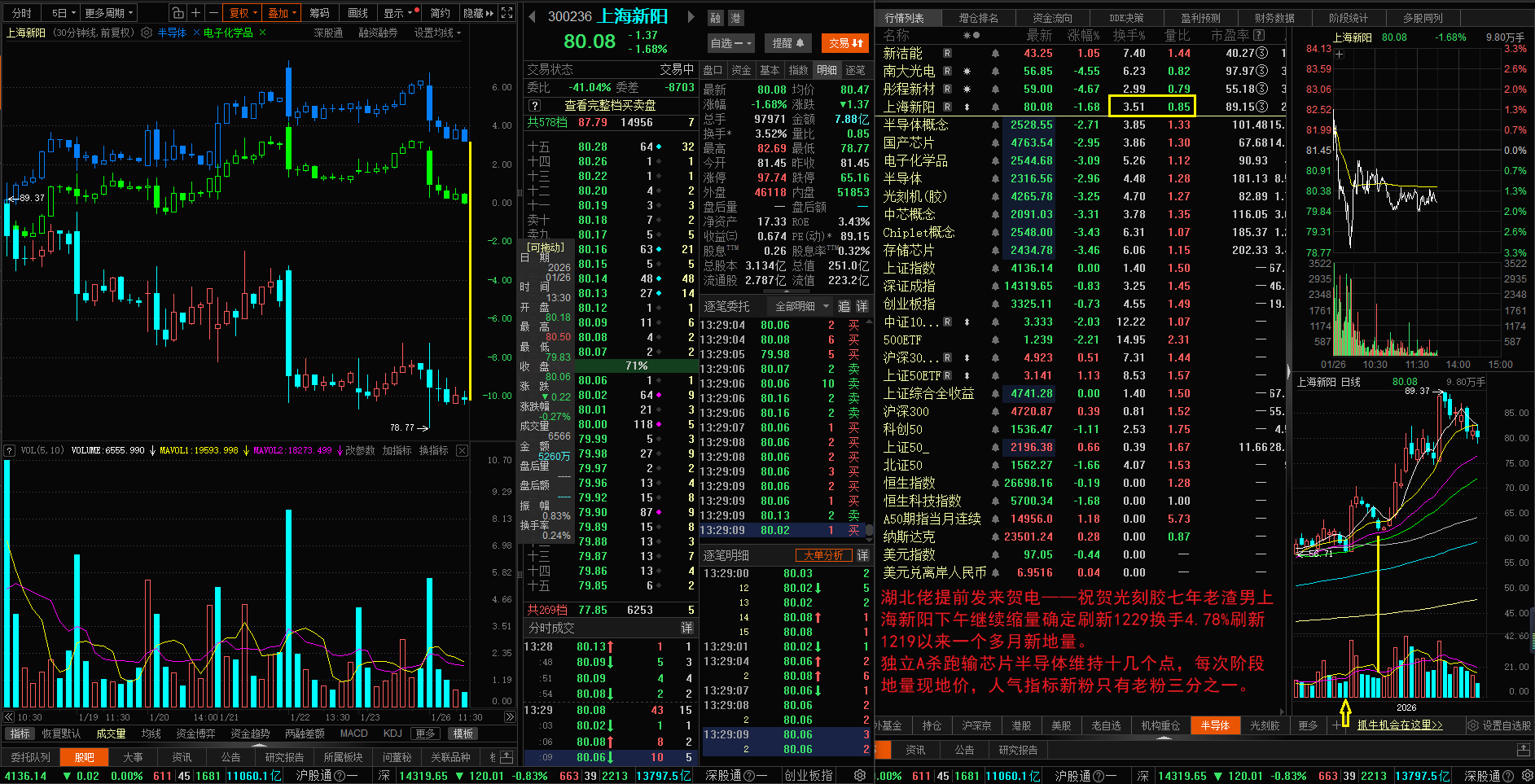Expand 更多 indicators list

point(425,734)
